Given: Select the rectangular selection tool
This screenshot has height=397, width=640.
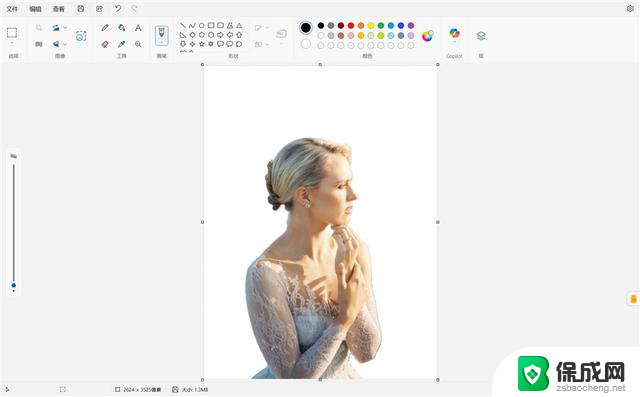Looking at the screenshot, I should point(12,32).
